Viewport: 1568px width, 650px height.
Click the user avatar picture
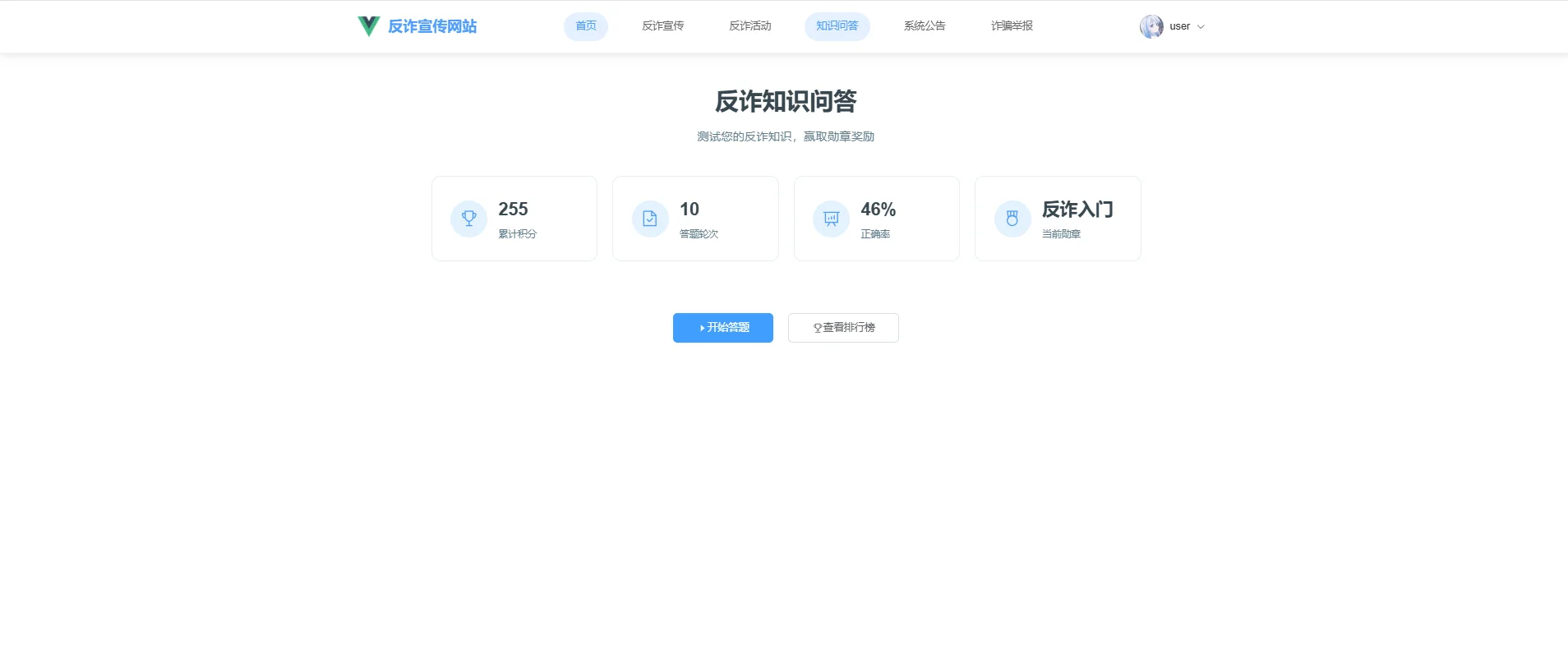click(x=1151, y=26)
